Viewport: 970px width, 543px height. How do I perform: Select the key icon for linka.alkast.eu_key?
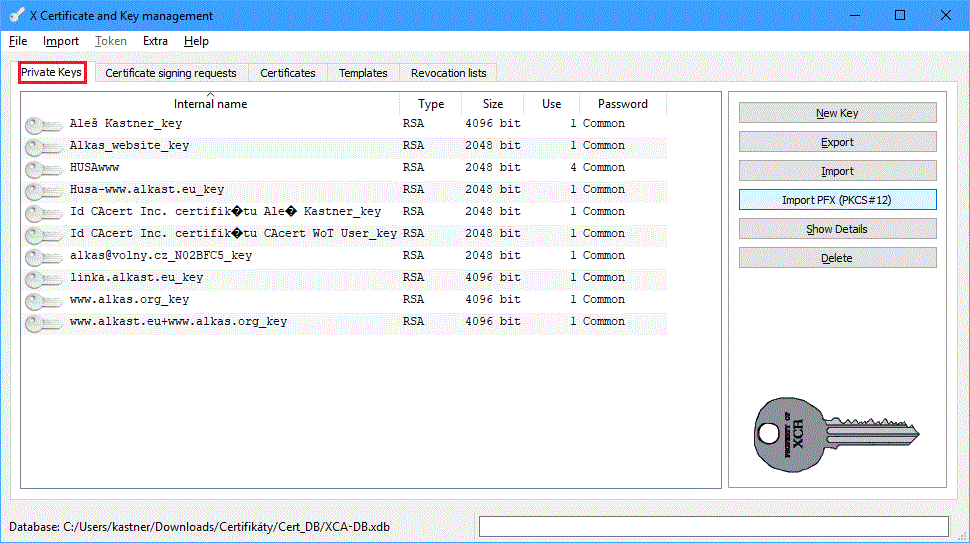43,279
